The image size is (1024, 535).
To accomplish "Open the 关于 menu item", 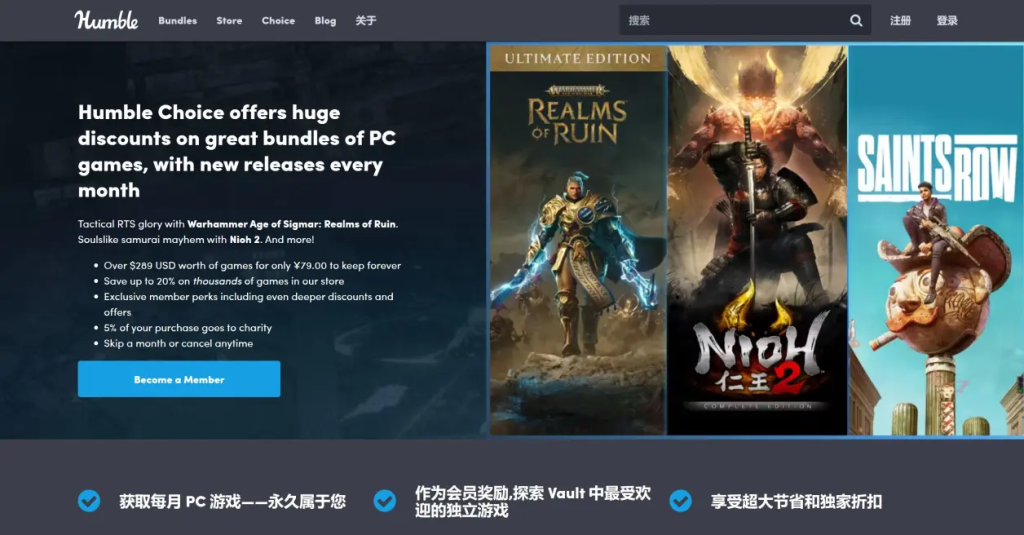I will click(x=366, y=20).
